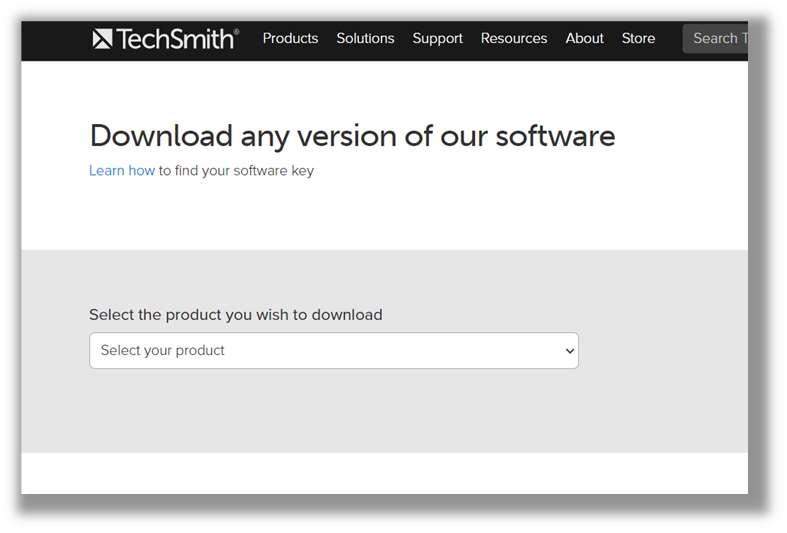
Task: Click the 'to find your software key' text
Action: (236, 171)
